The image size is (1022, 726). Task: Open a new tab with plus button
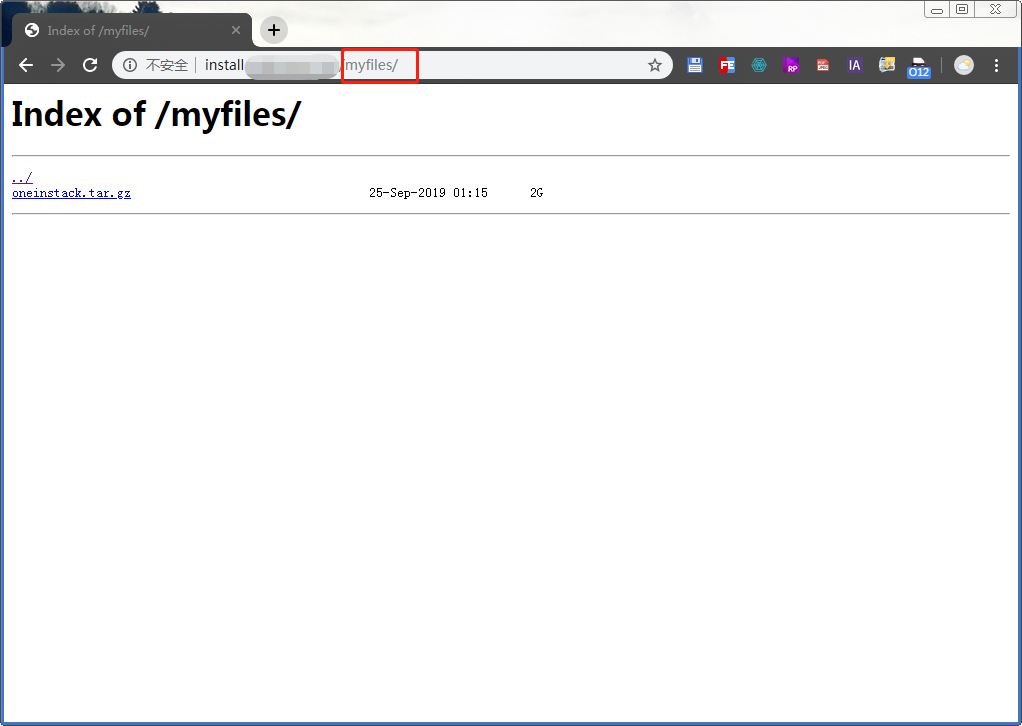click(x=274, y=30)
